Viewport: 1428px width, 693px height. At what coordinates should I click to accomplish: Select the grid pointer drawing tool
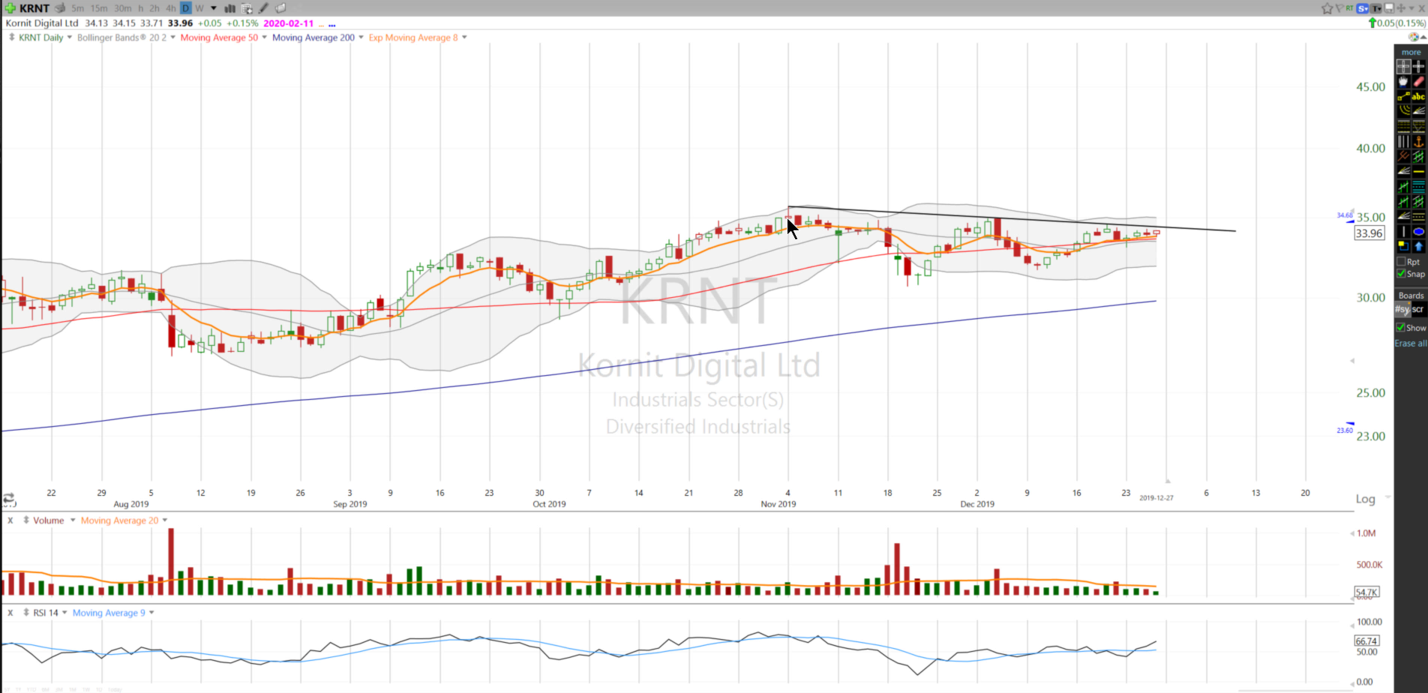(x=1403, y=66)
